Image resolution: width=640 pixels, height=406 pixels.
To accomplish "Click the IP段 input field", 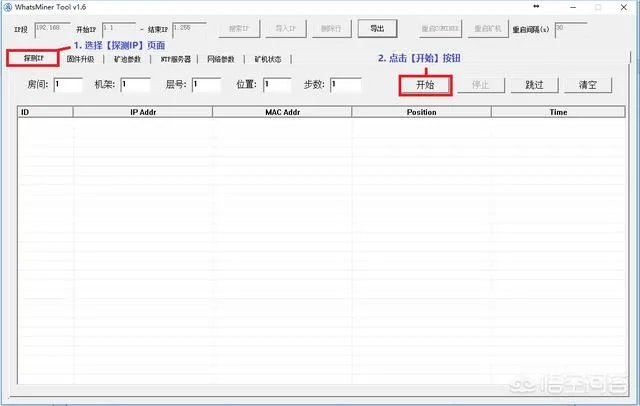I will (x=52, y=29).
